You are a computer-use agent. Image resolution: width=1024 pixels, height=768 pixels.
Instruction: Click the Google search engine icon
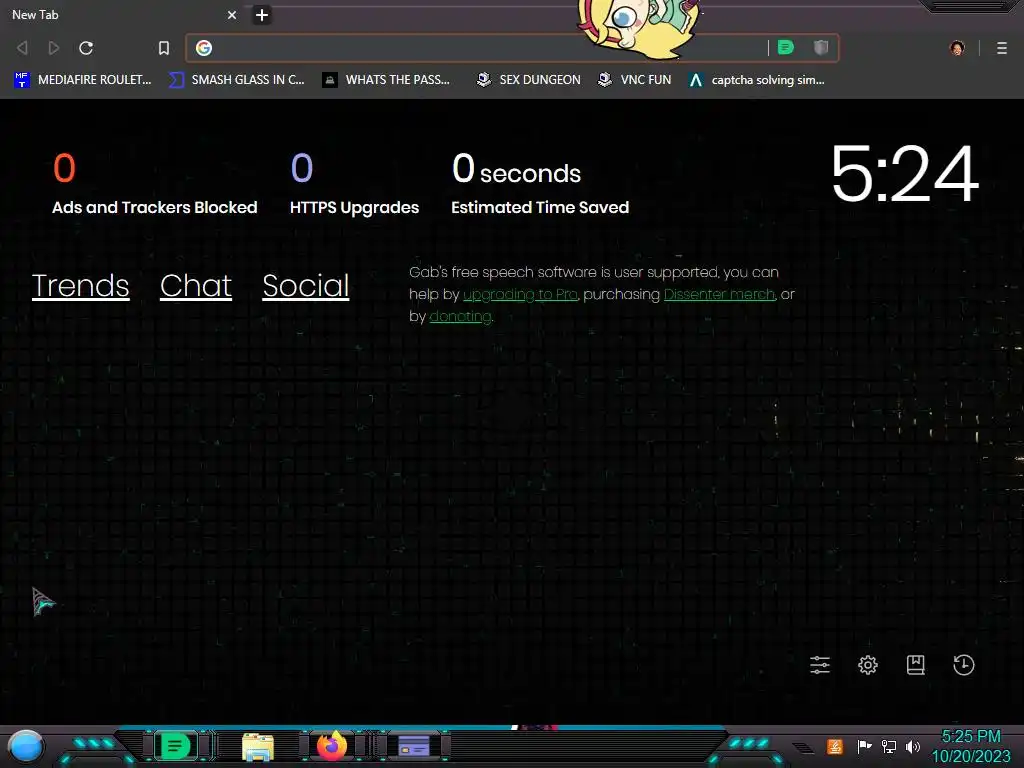pos(204,48)
